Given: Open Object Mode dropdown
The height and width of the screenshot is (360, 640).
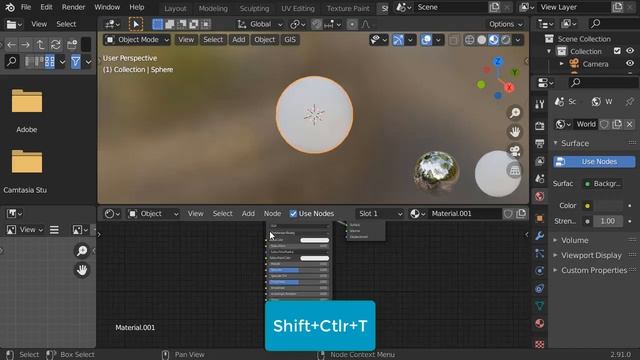Looking at the screenshot, I should click(137, 40).
